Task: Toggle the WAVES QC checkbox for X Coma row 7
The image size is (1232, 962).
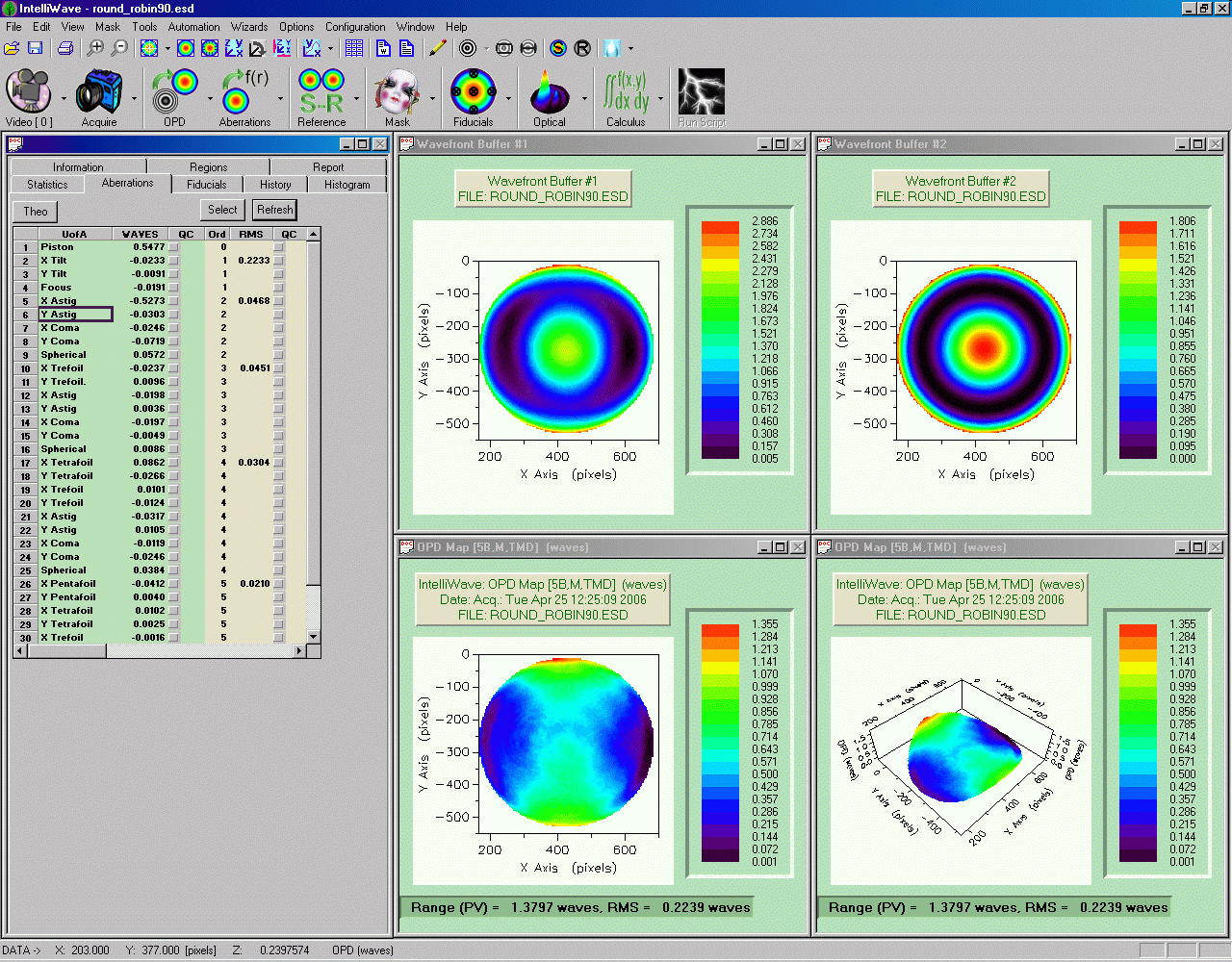Action: 174,328
